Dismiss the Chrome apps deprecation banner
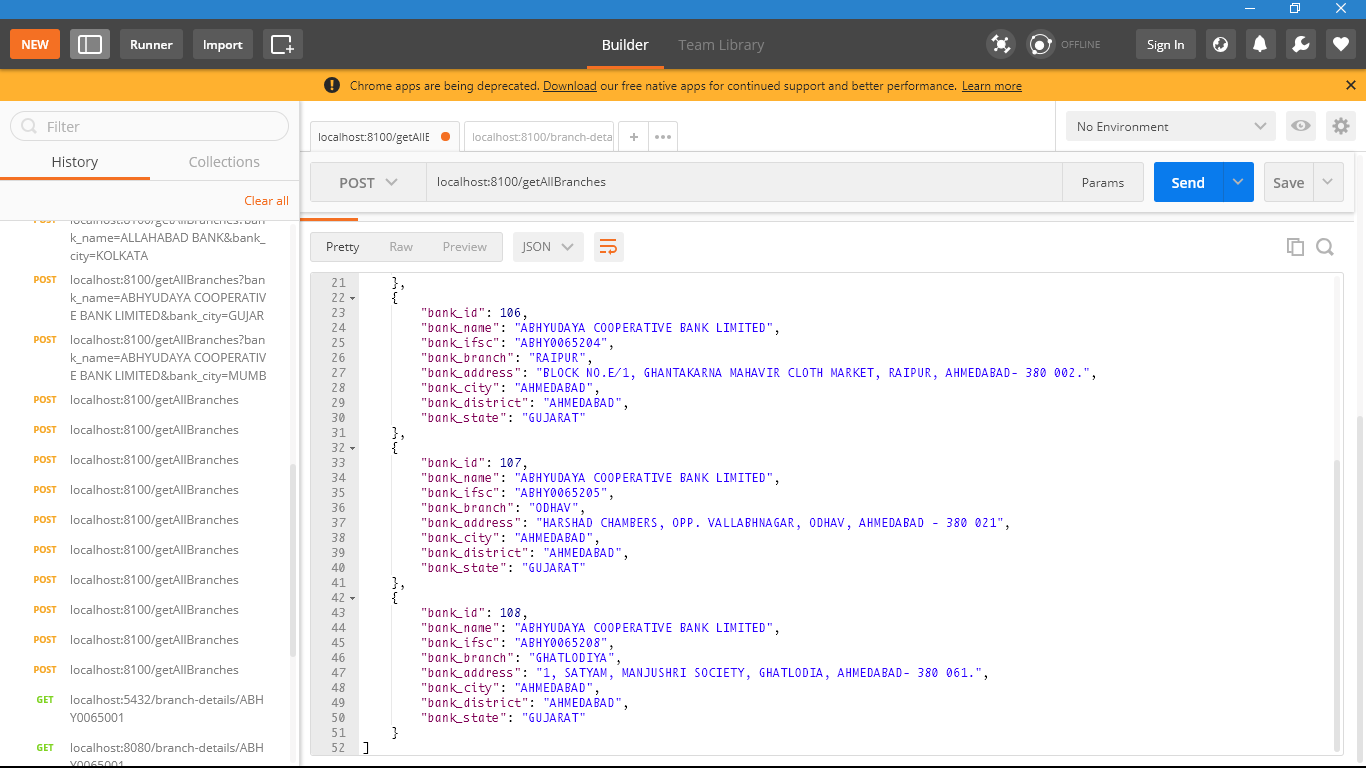Screen dimensions: 1366x768 click(1351, 86)
